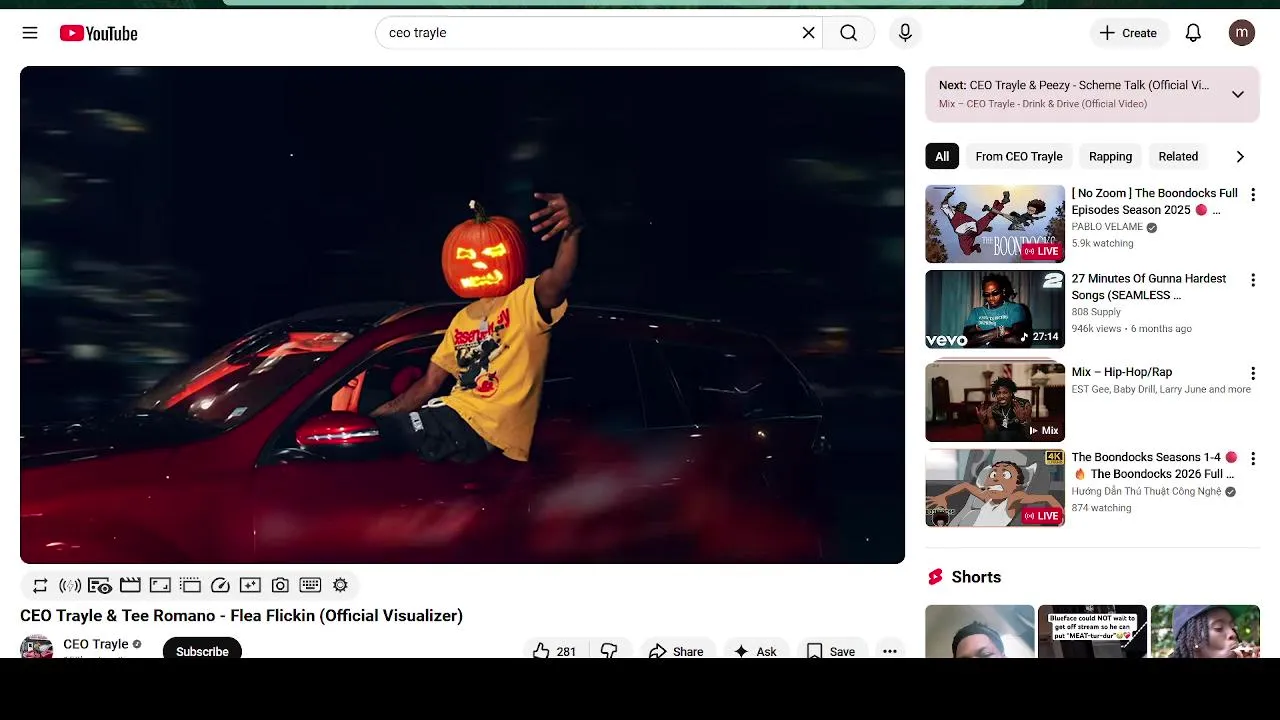The height and width of the screenshot is (720, 1280).
Task: Click PABLO VELAME channel name
Action: 1107,227
